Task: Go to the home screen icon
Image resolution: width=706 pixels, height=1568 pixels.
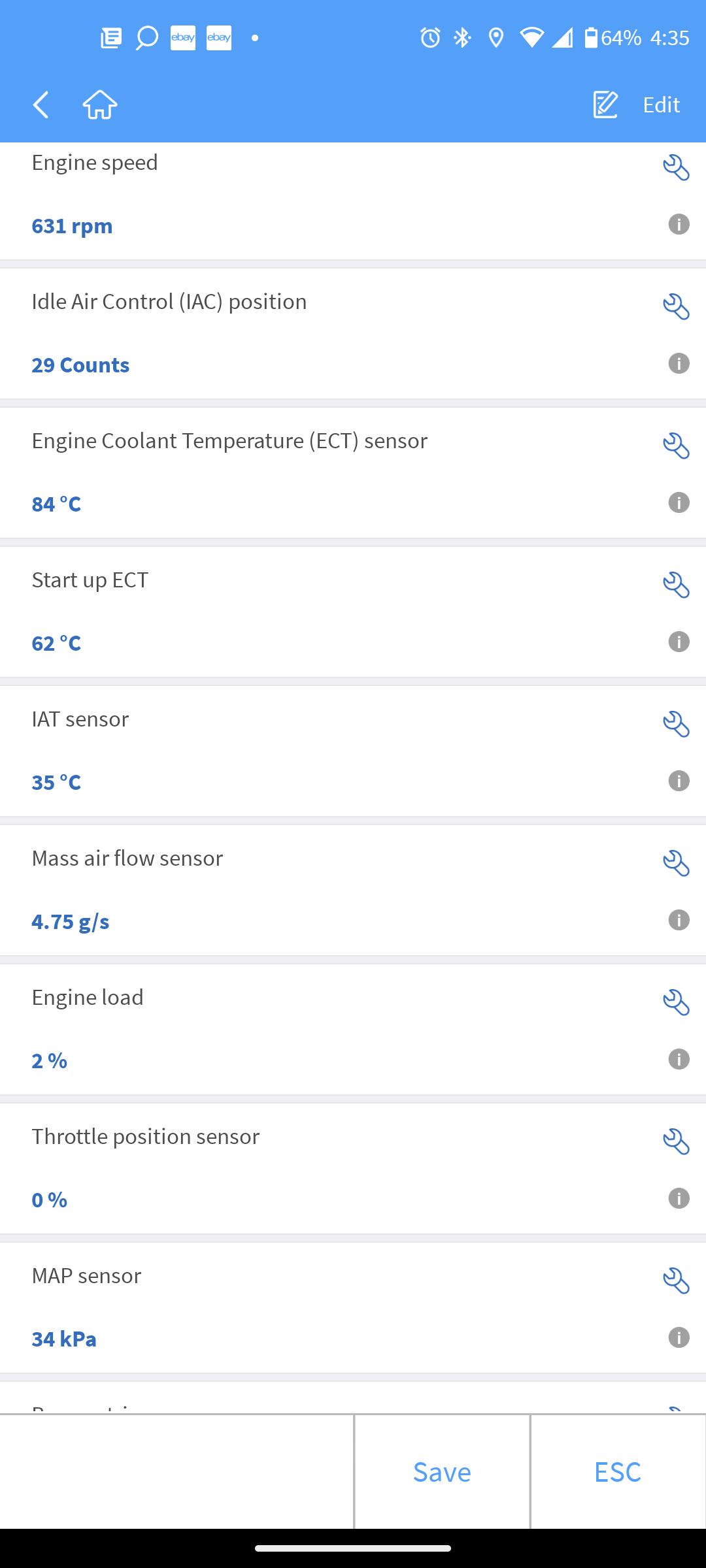Action: pyautogui.click(x=100, y=105)
